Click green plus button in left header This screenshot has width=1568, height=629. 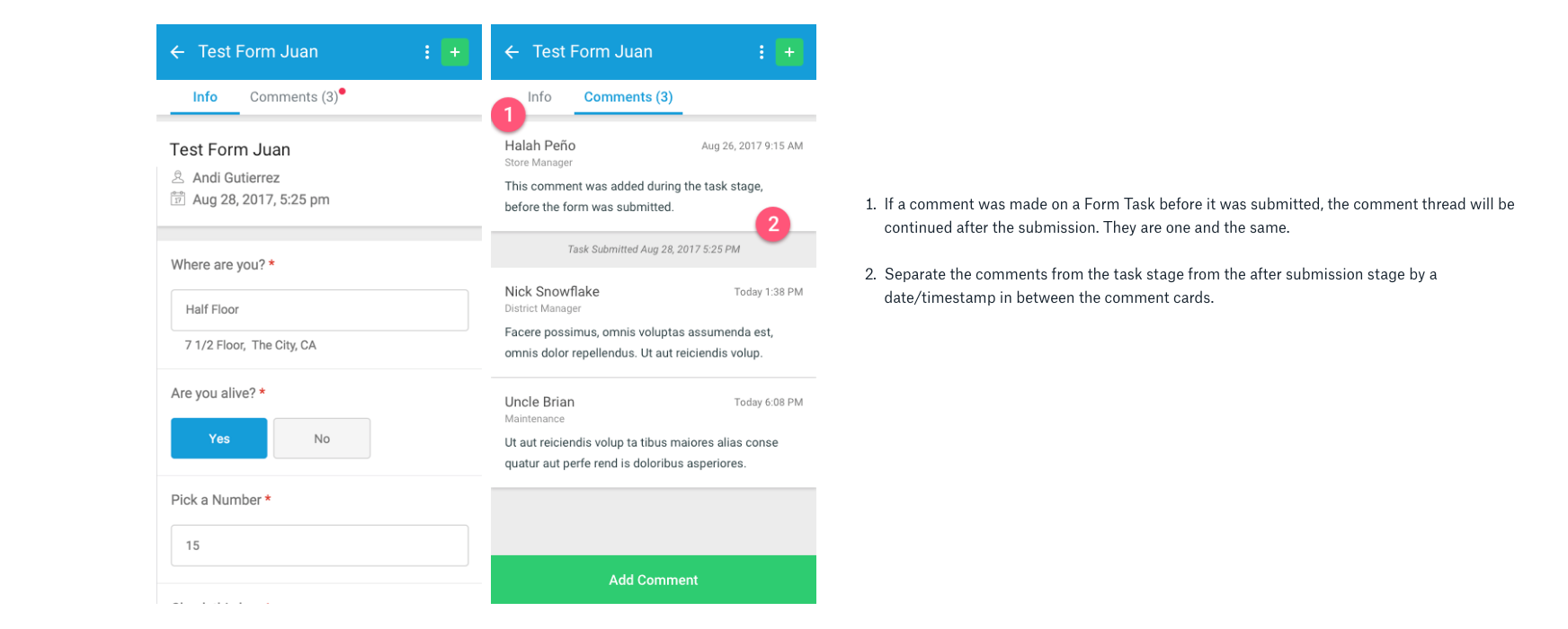pos(455,52)
